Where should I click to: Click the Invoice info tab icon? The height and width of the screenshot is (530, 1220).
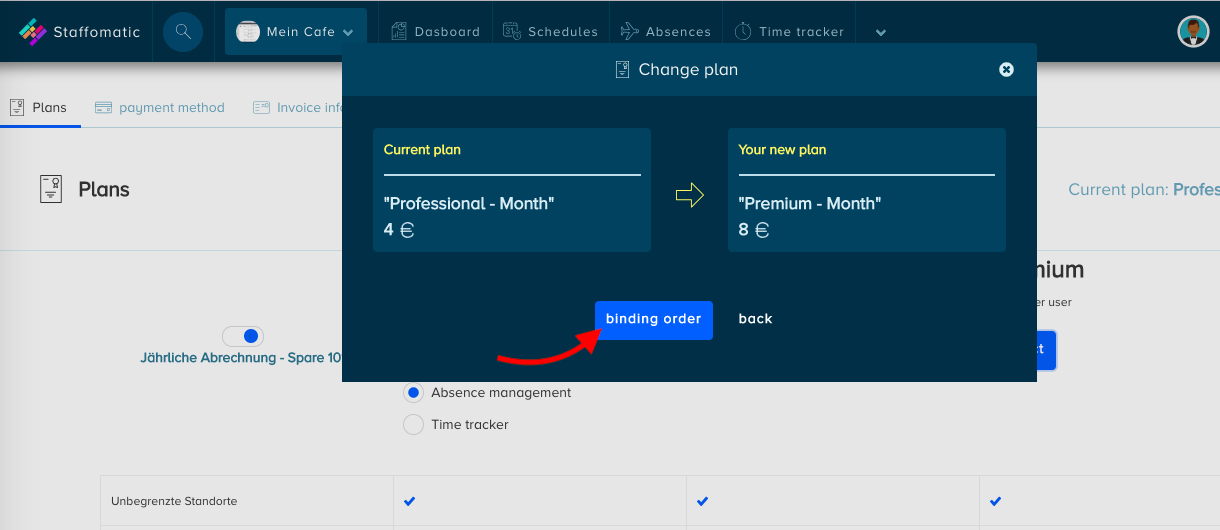click(261, 107)
